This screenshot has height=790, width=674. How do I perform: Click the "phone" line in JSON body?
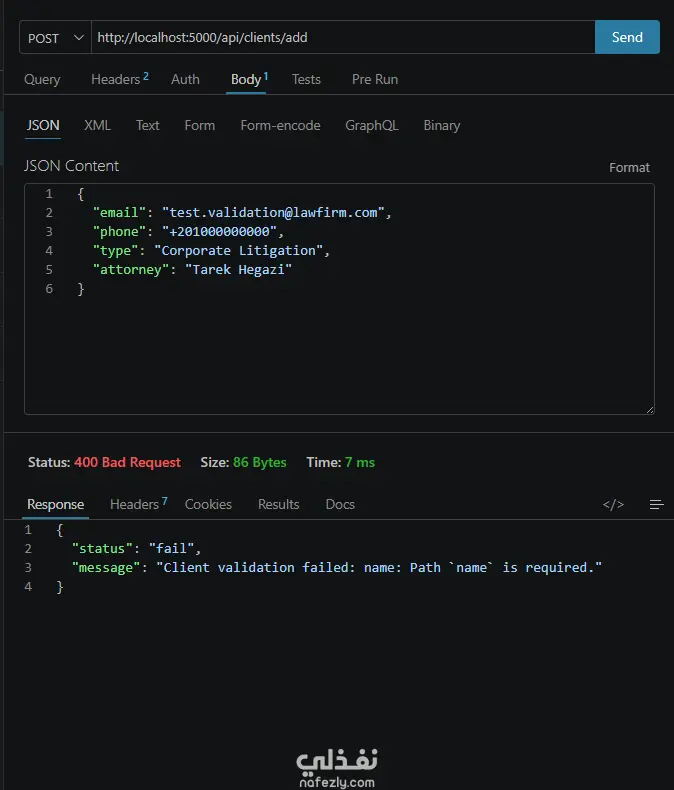188,232
